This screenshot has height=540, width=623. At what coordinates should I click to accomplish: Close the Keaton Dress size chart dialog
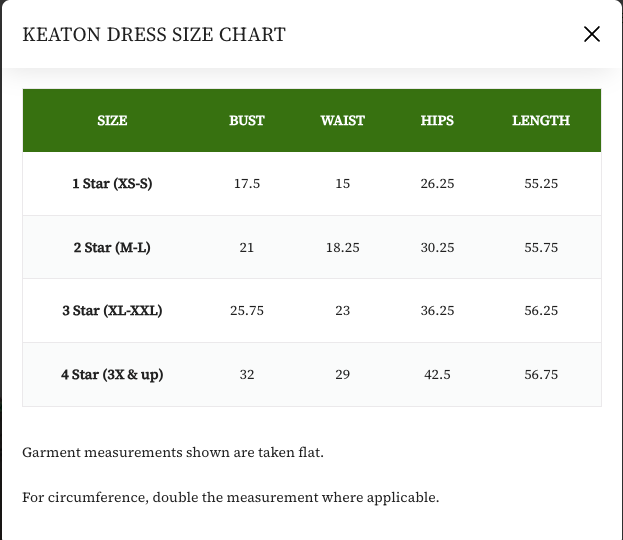(x=592, y=34)
